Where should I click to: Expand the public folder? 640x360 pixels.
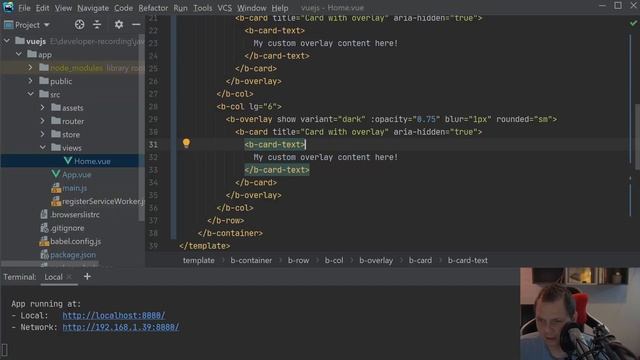click(x=30, y=81)
